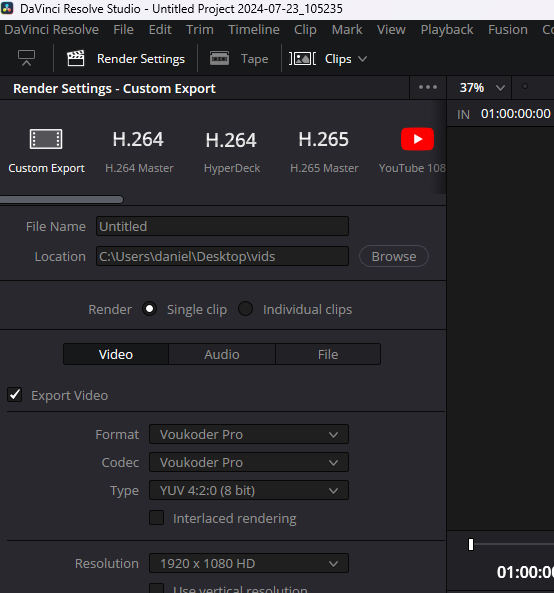Click the Clips thumbnail view icon
This screenshot has width=554, height=593.
pos(302,59)
